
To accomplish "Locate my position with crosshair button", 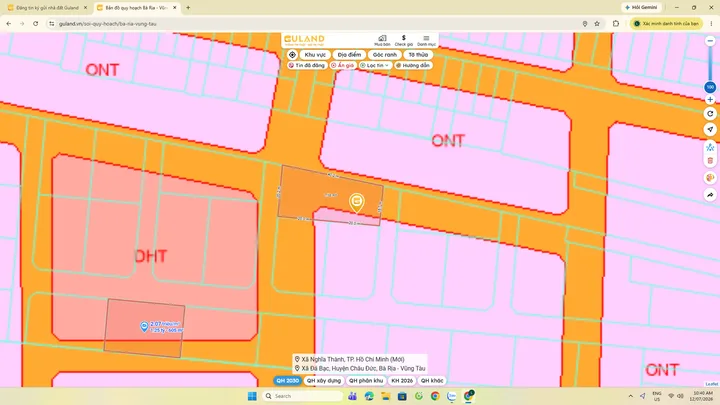I will coord(292,55).
